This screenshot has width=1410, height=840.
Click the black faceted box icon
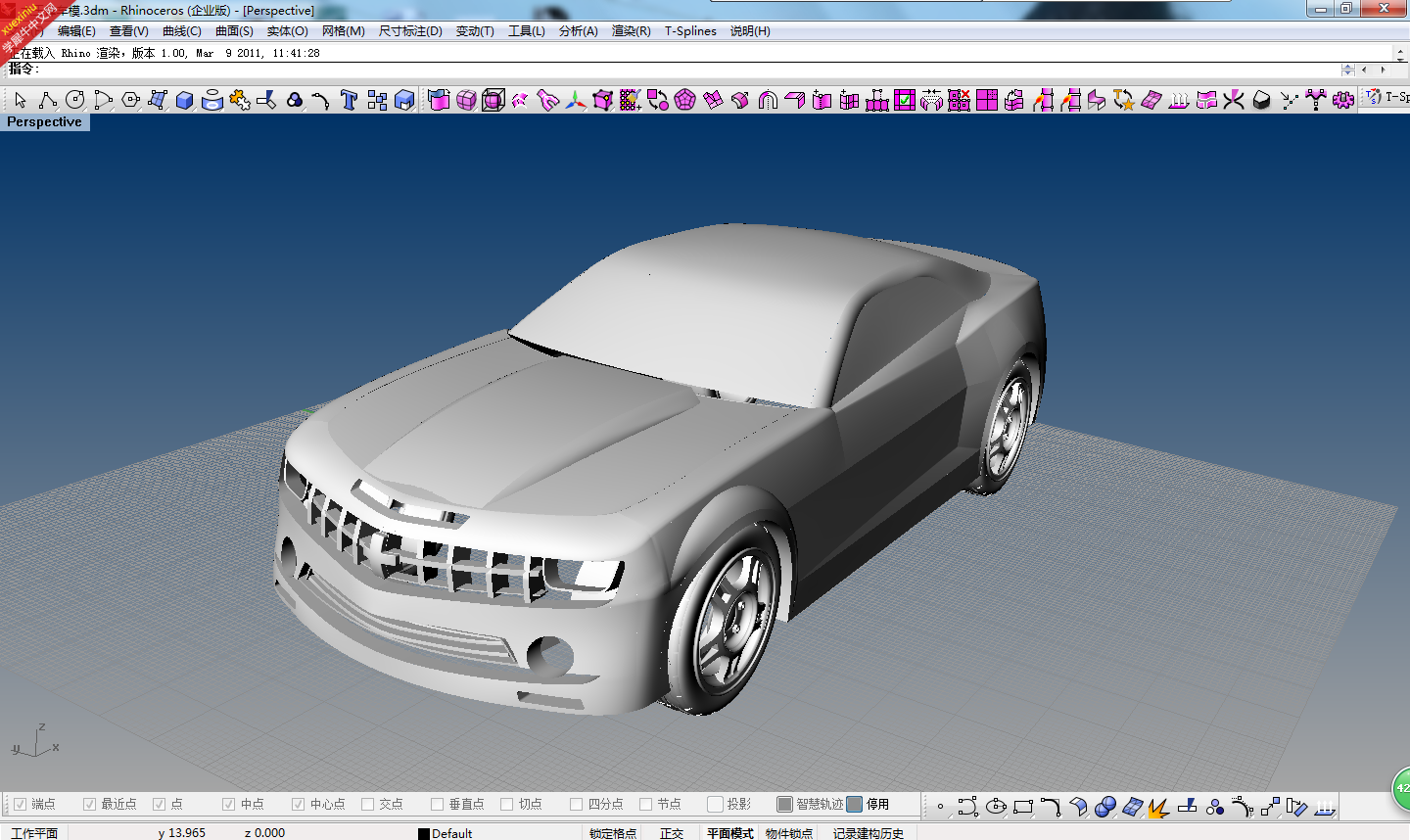1261,100
